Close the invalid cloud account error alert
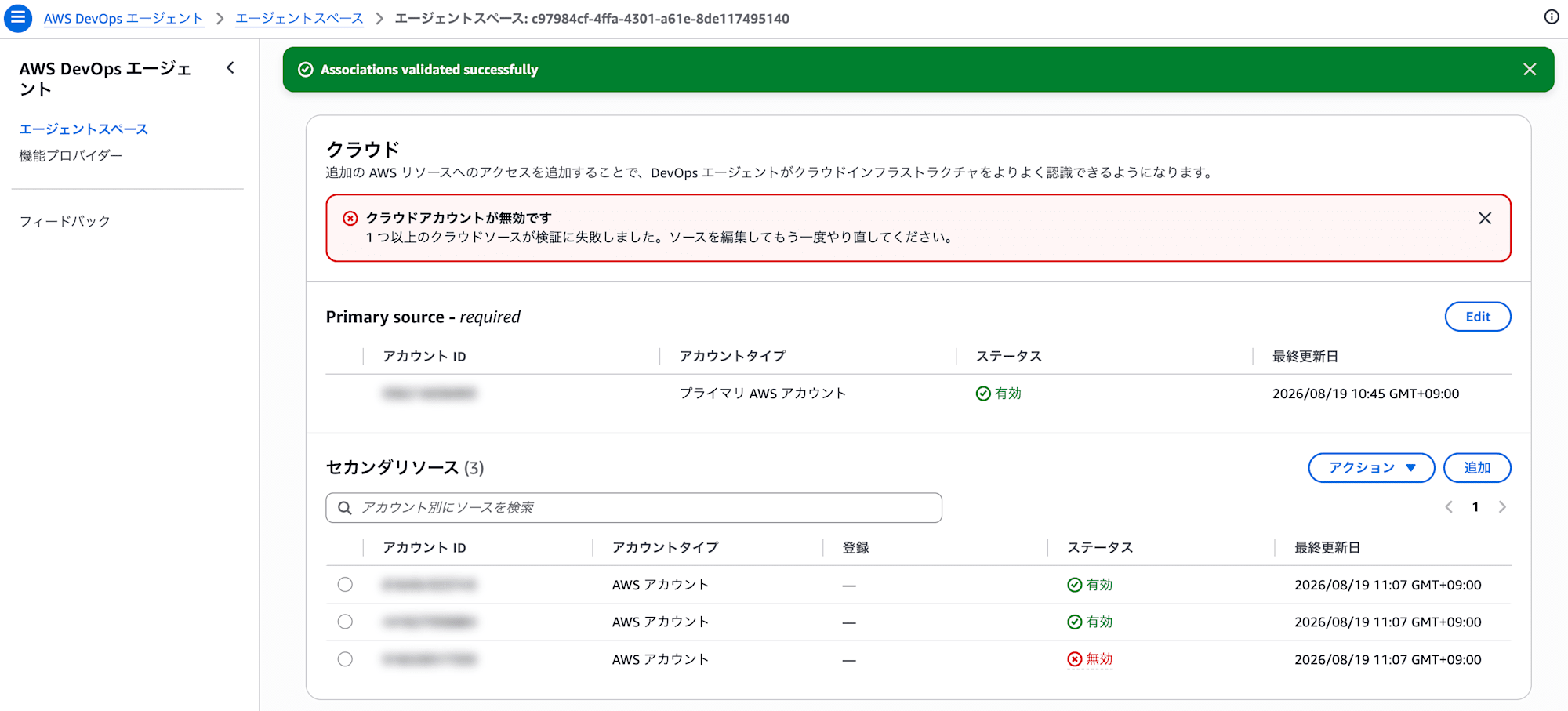Viewport: 1568px width, 711px height. 1484,219
